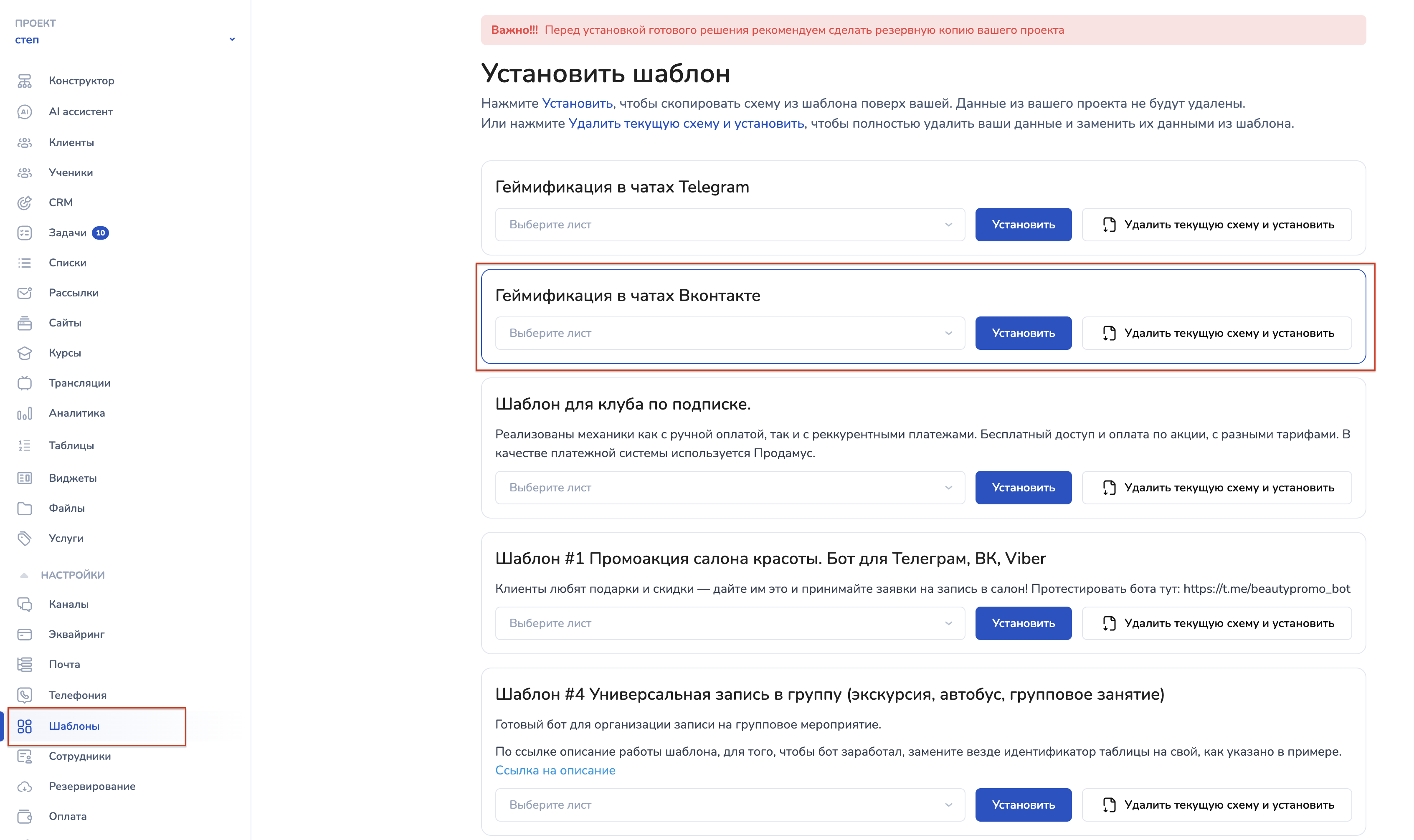The height and width of the screenshot is (840, 1414).
Task: Click the AI ассистент icon
Action: (x=24, y=111)
